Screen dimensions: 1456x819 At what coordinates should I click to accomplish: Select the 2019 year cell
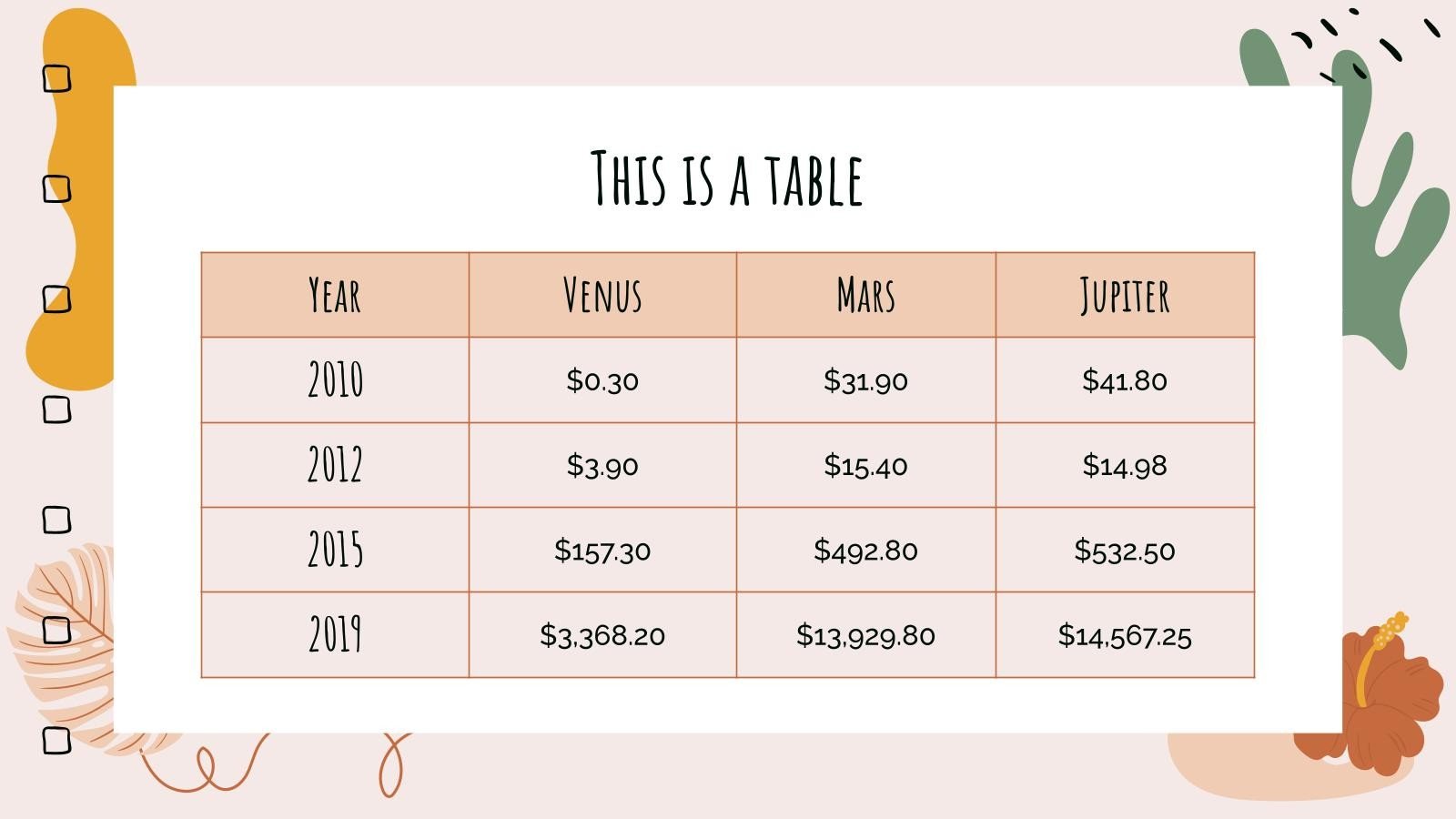pyautogui.click(x=335, y=635)
